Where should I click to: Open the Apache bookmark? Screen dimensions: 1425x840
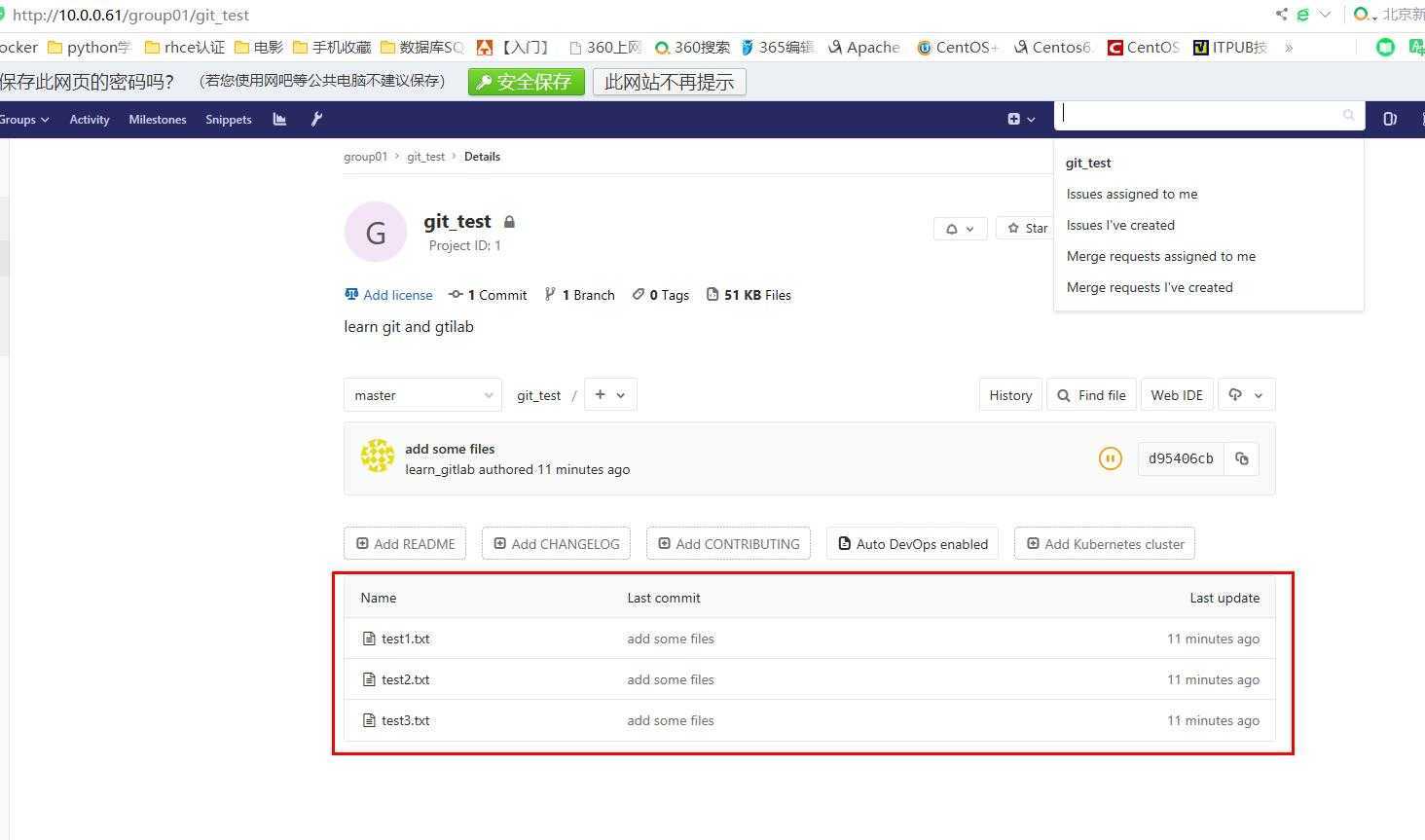coord(863,47)
